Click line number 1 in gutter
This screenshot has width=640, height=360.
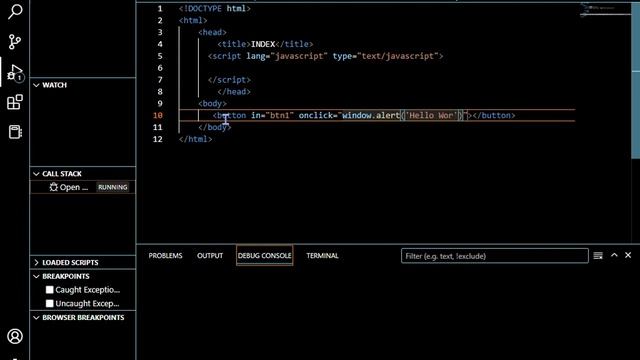pyautogui.click(x=160, y=9)
